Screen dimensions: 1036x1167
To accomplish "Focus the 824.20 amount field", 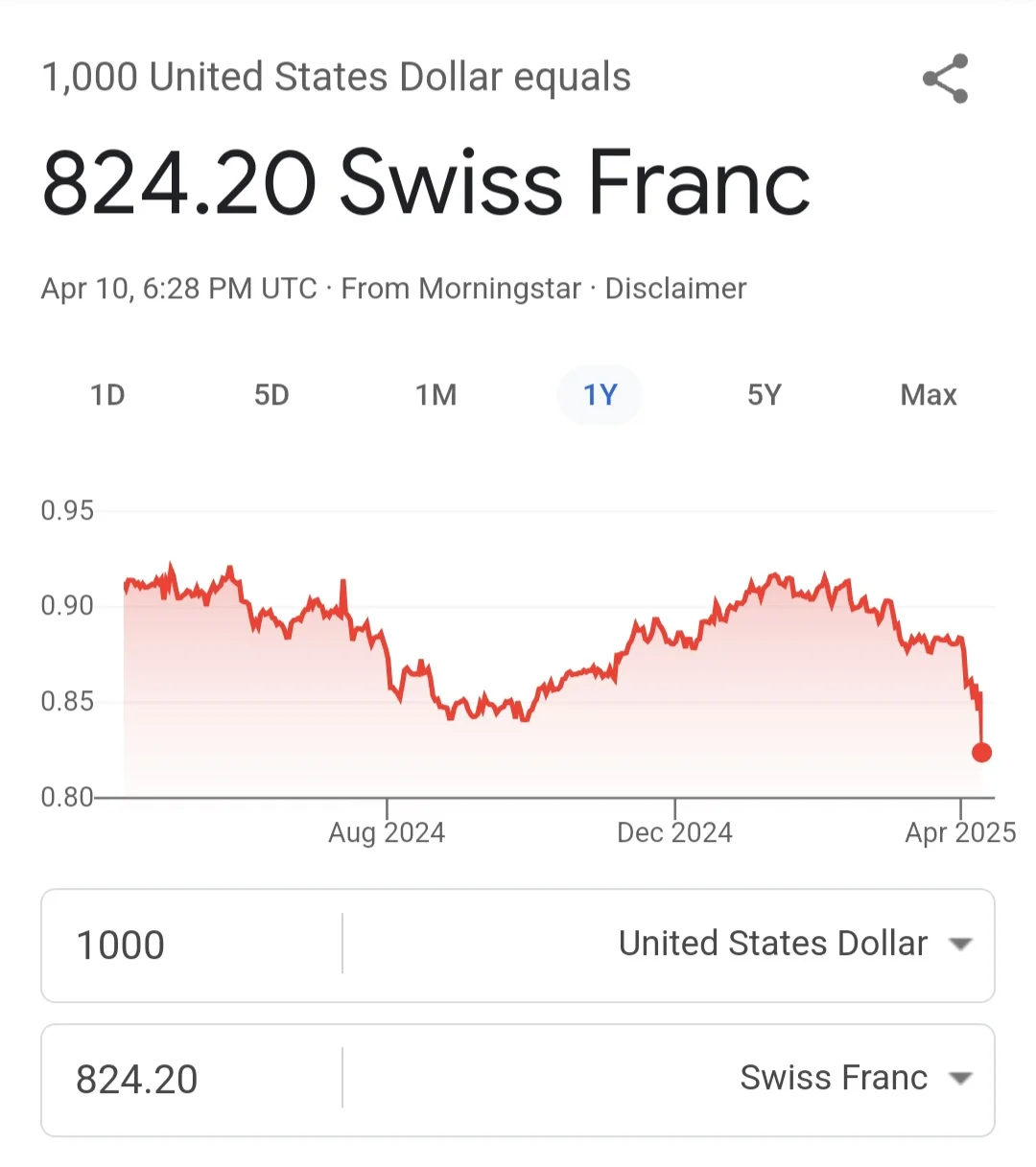I will [192, 1080].
